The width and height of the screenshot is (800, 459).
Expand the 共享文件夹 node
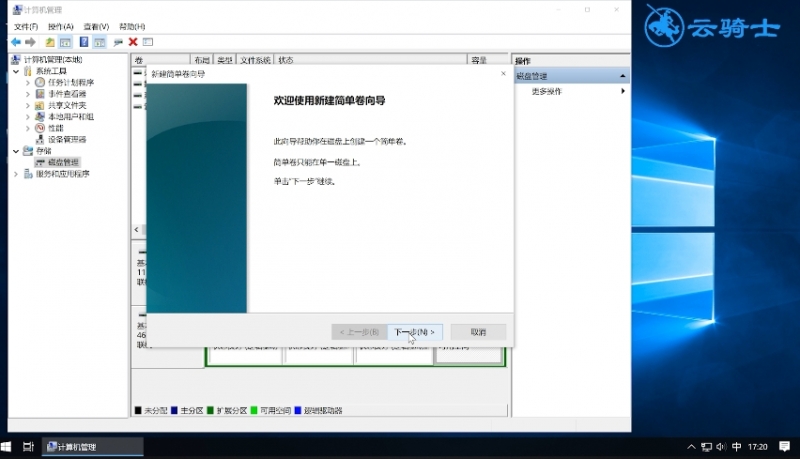click(x=28, y=106)
